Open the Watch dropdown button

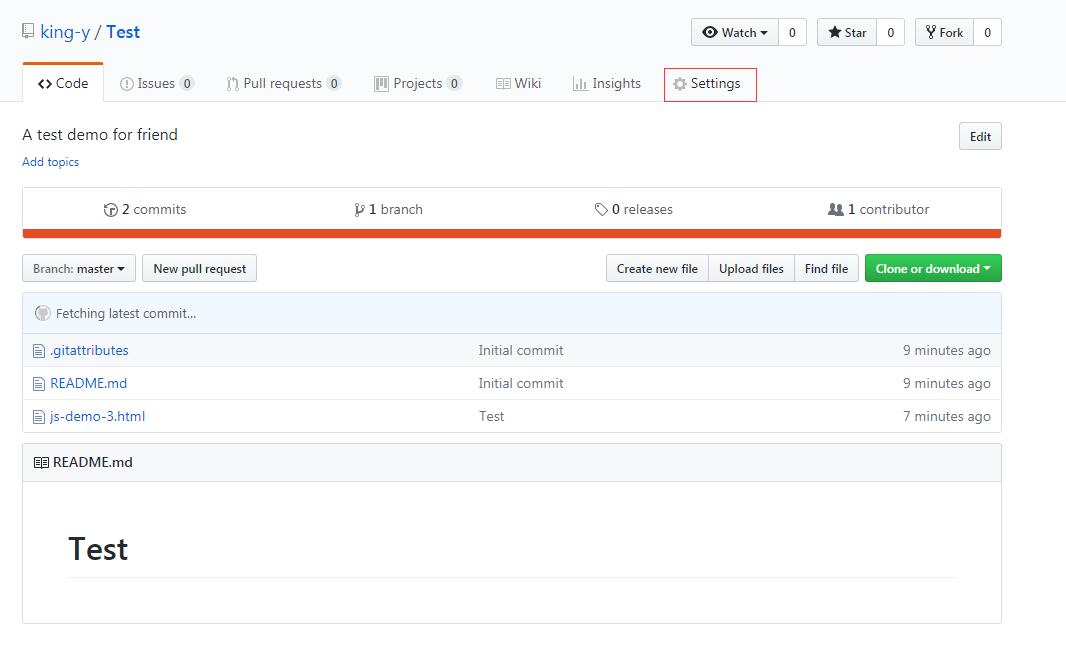pyautogui.click(x=735, y=33)
